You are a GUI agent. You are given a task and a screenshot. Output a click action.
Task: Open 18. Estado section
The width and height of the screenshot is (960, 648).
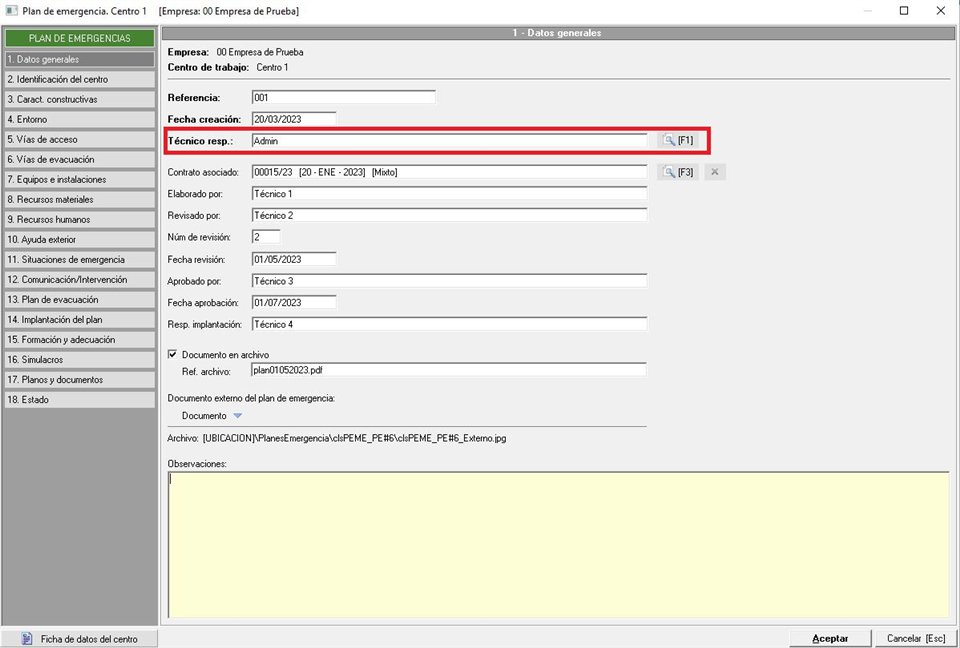79,399
